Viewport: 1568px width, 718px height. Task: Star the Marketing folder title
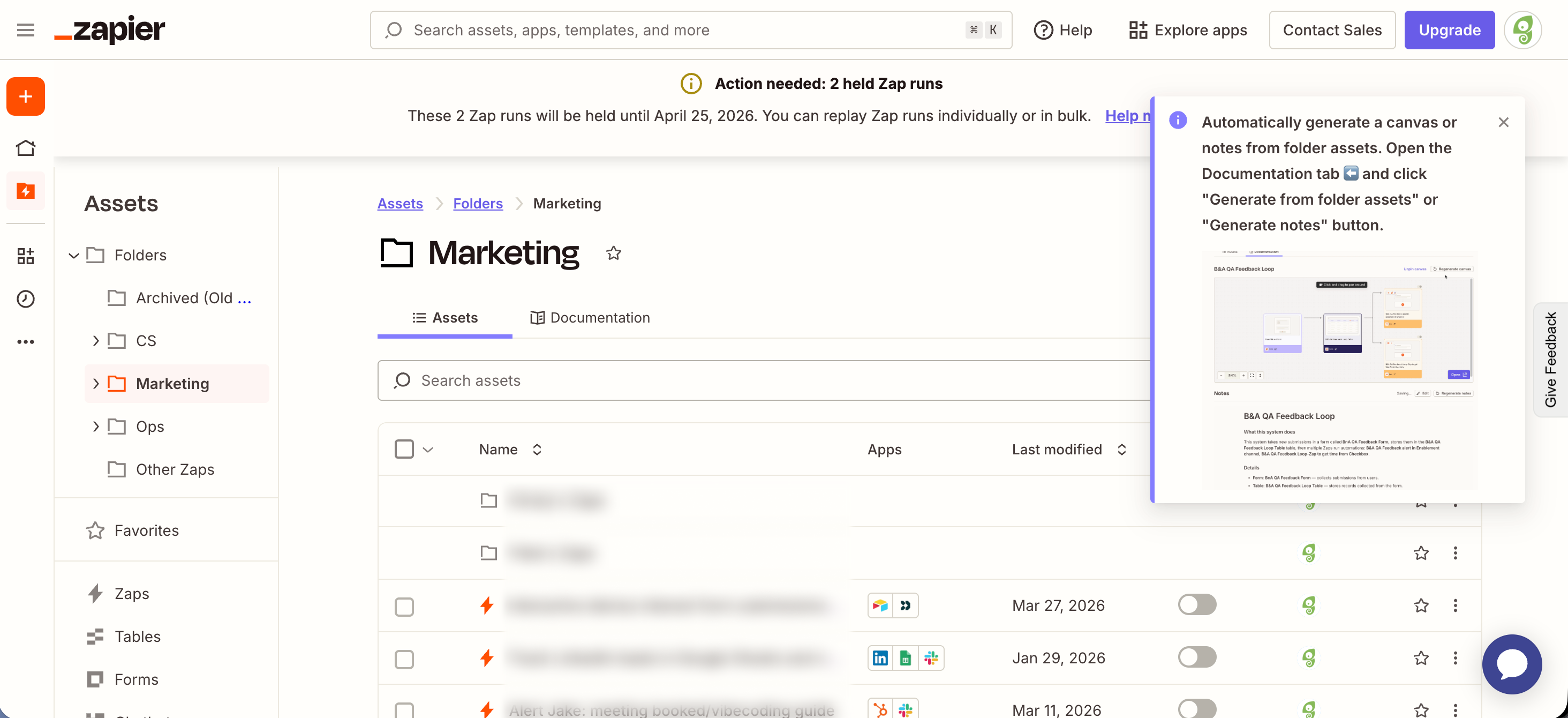[613, 253]
